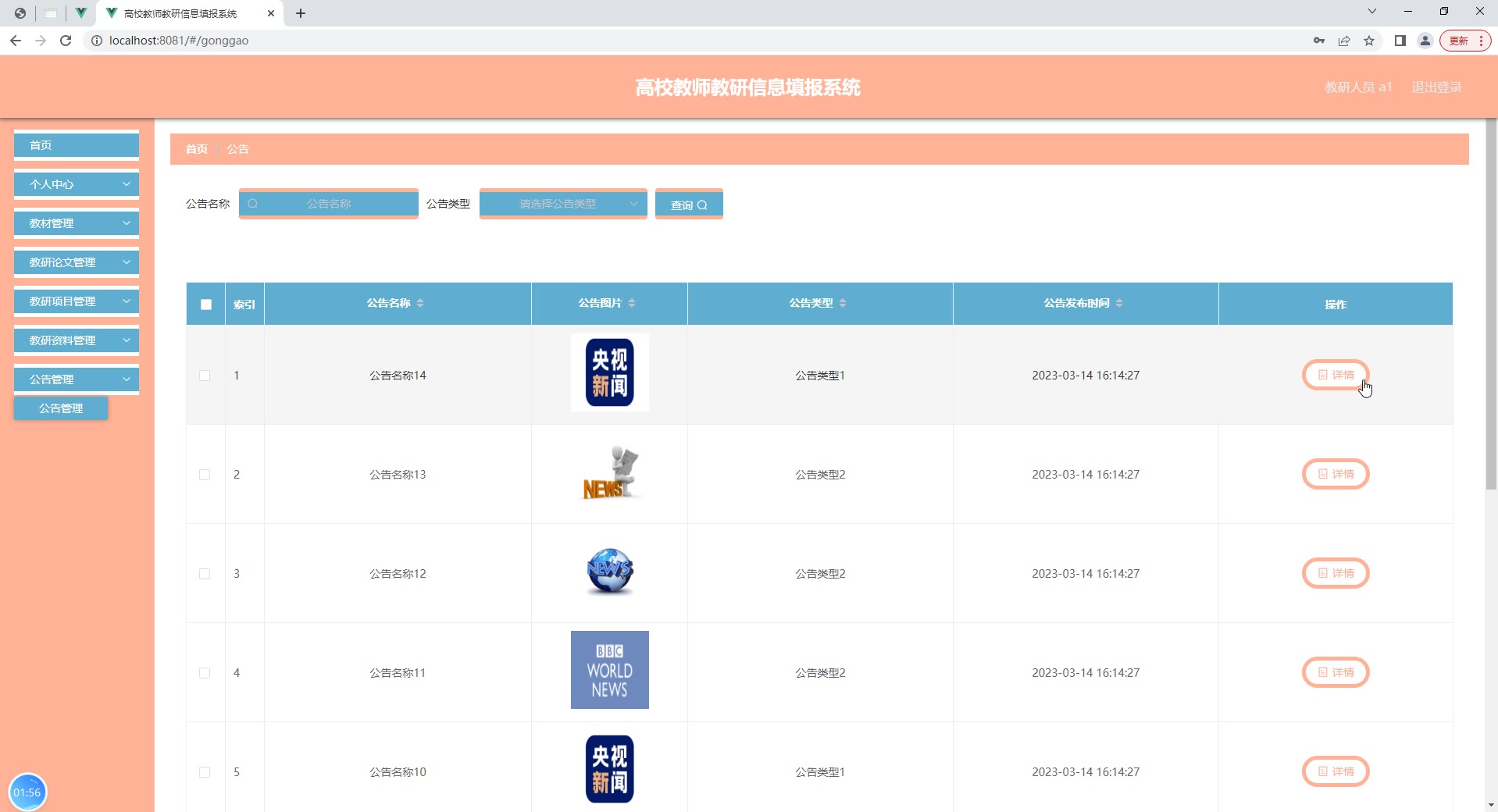
Task: Sort the table by 公告图片
Action: [632, 303]
